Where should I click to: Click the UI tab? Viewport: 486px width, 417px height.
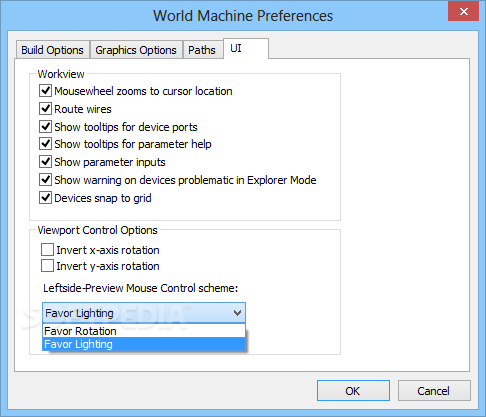point(246,49)
